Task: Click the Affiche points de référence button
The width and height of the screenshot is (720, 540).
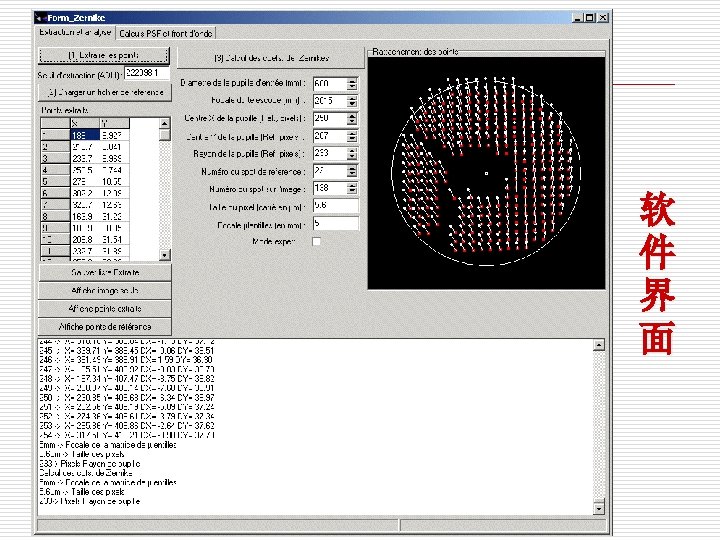Action: tap(105, 327)
